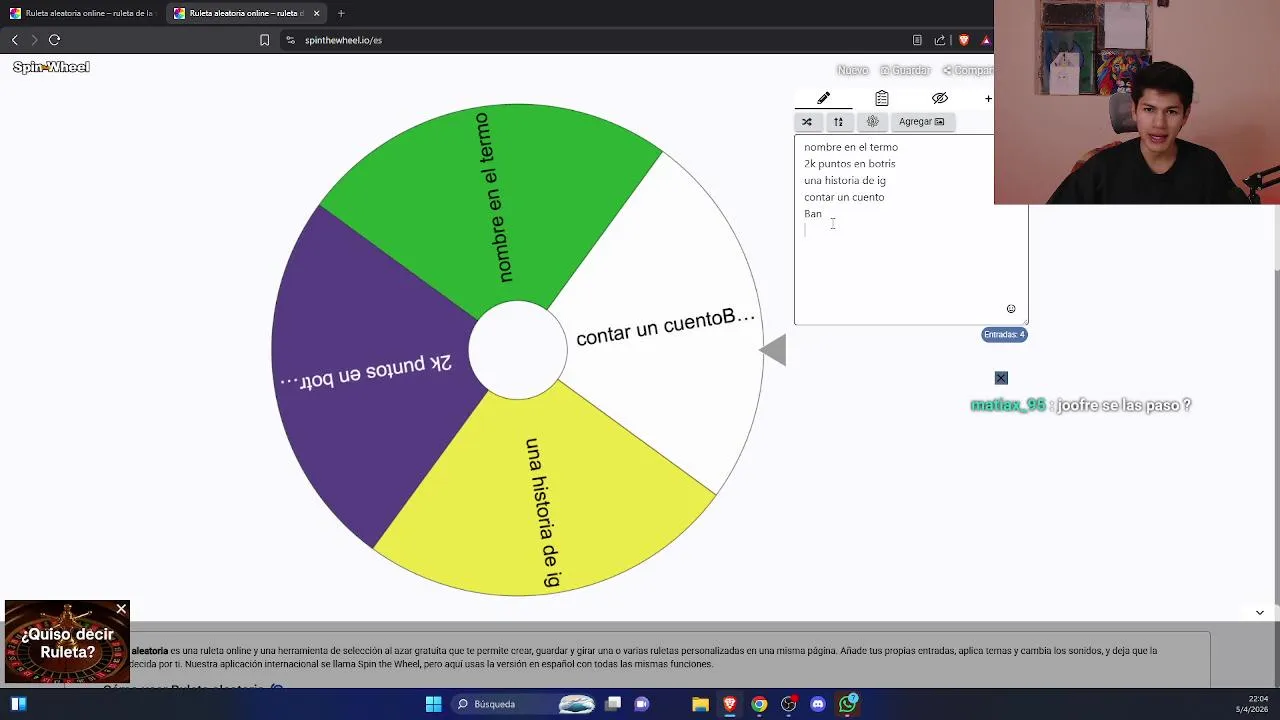Screen dimensions: 1280x720
Task: Select the 'contar un cuento' entry line
Action: [x=844, y=197]
